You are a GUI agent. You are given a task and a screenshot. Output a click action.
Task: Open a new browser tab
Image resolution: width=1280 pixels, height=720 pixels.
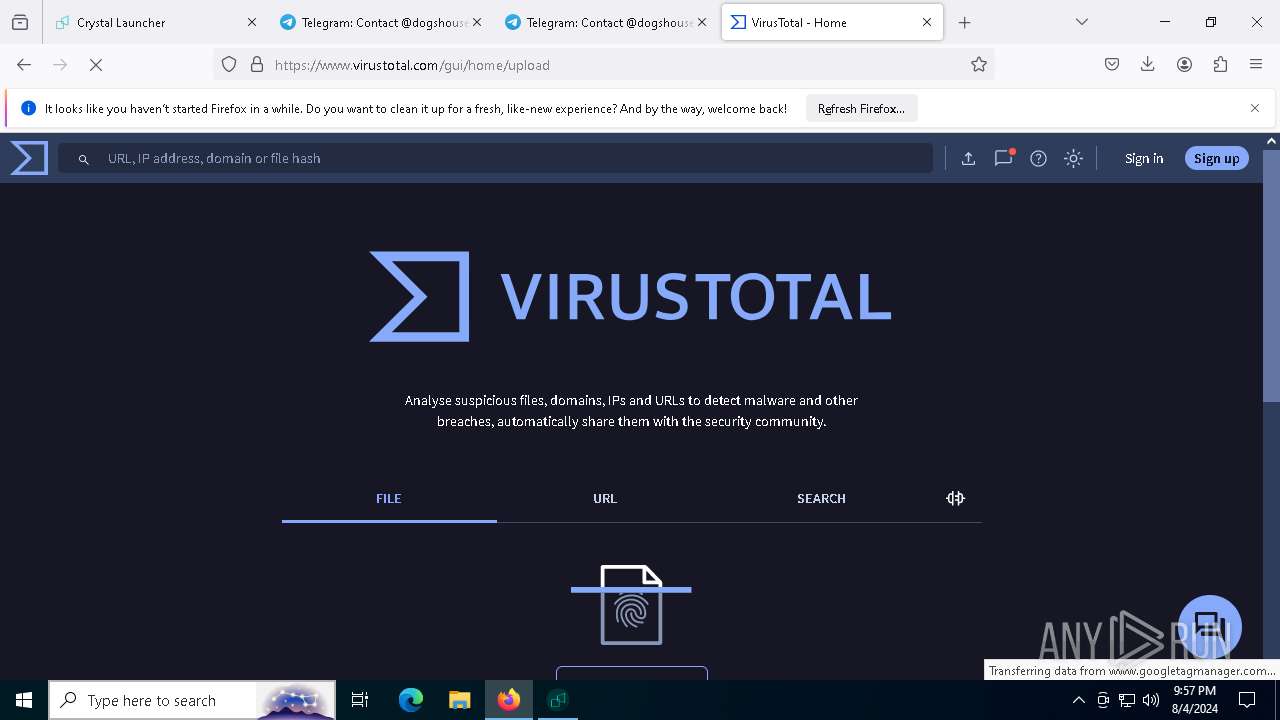pos(964,22)
